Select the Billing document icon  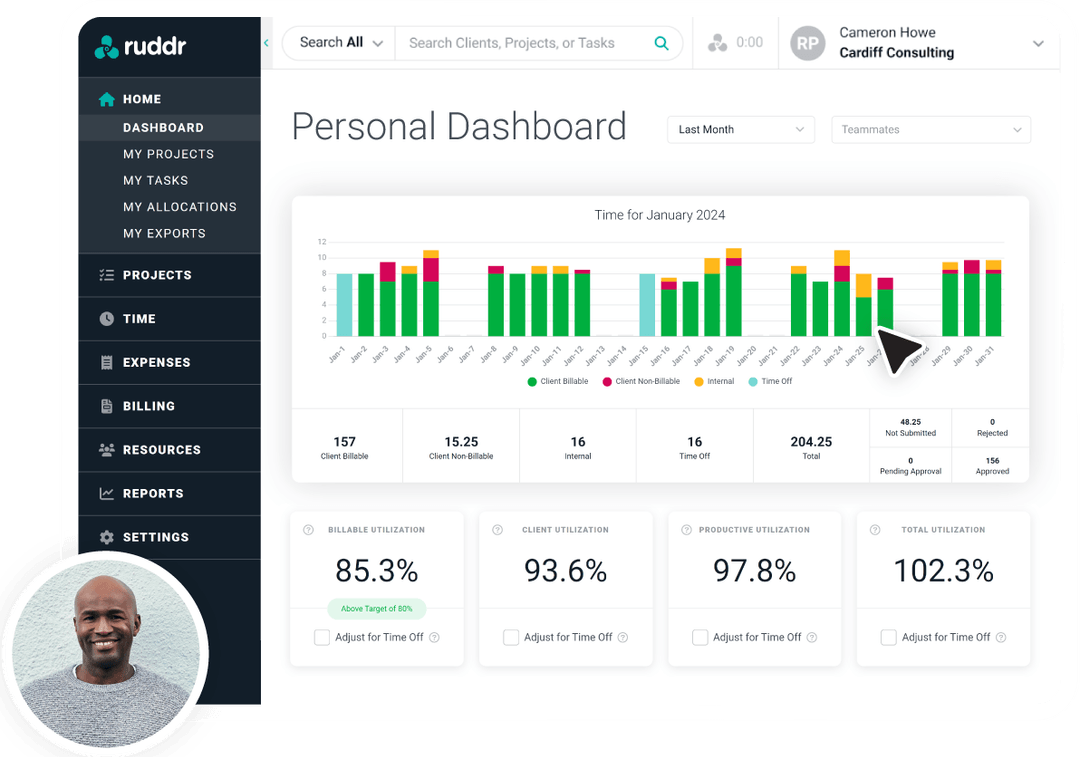[108, 405]
